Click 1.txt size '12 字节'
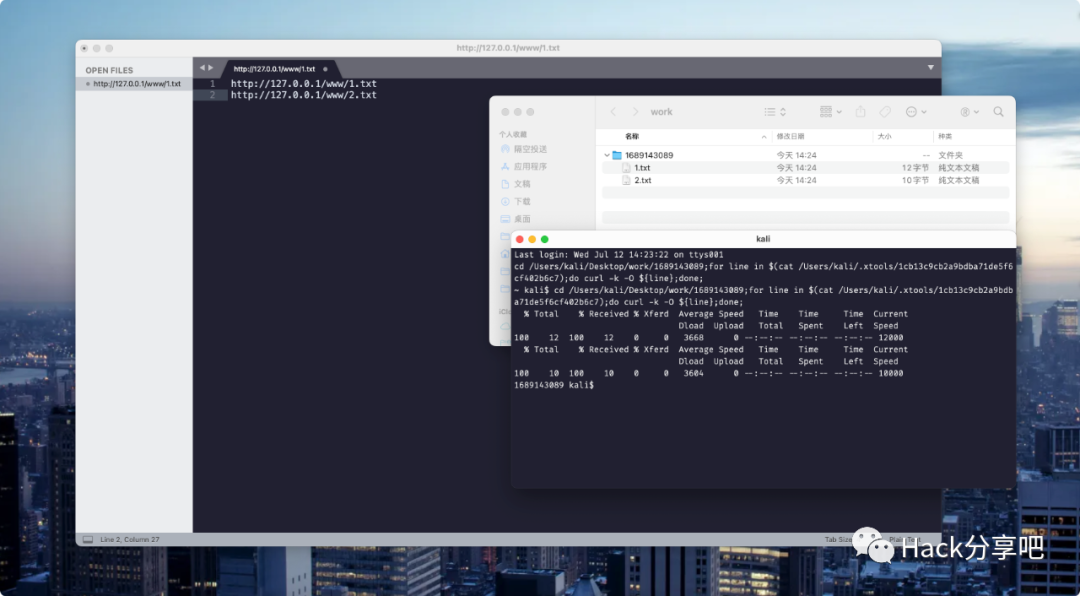This screenshot has width=1080, height=596. [915, 168]
